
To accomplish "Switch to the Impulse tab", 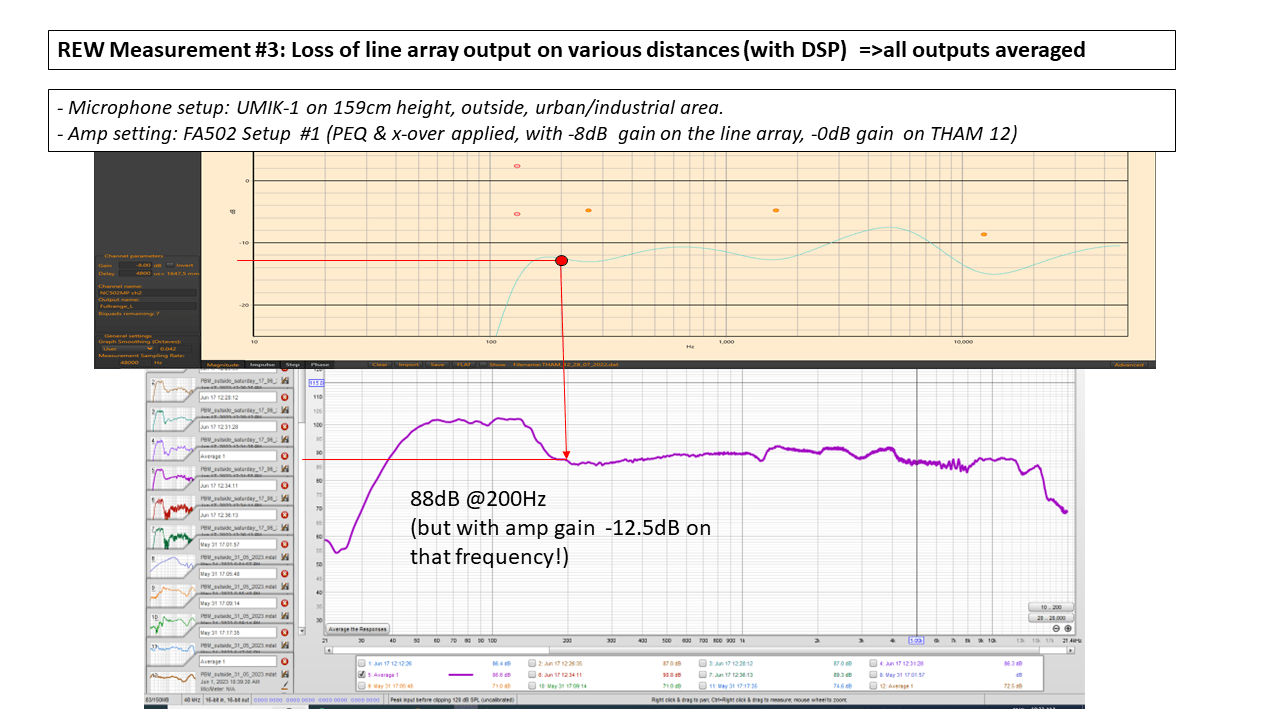I will click(x=262, y=364).
